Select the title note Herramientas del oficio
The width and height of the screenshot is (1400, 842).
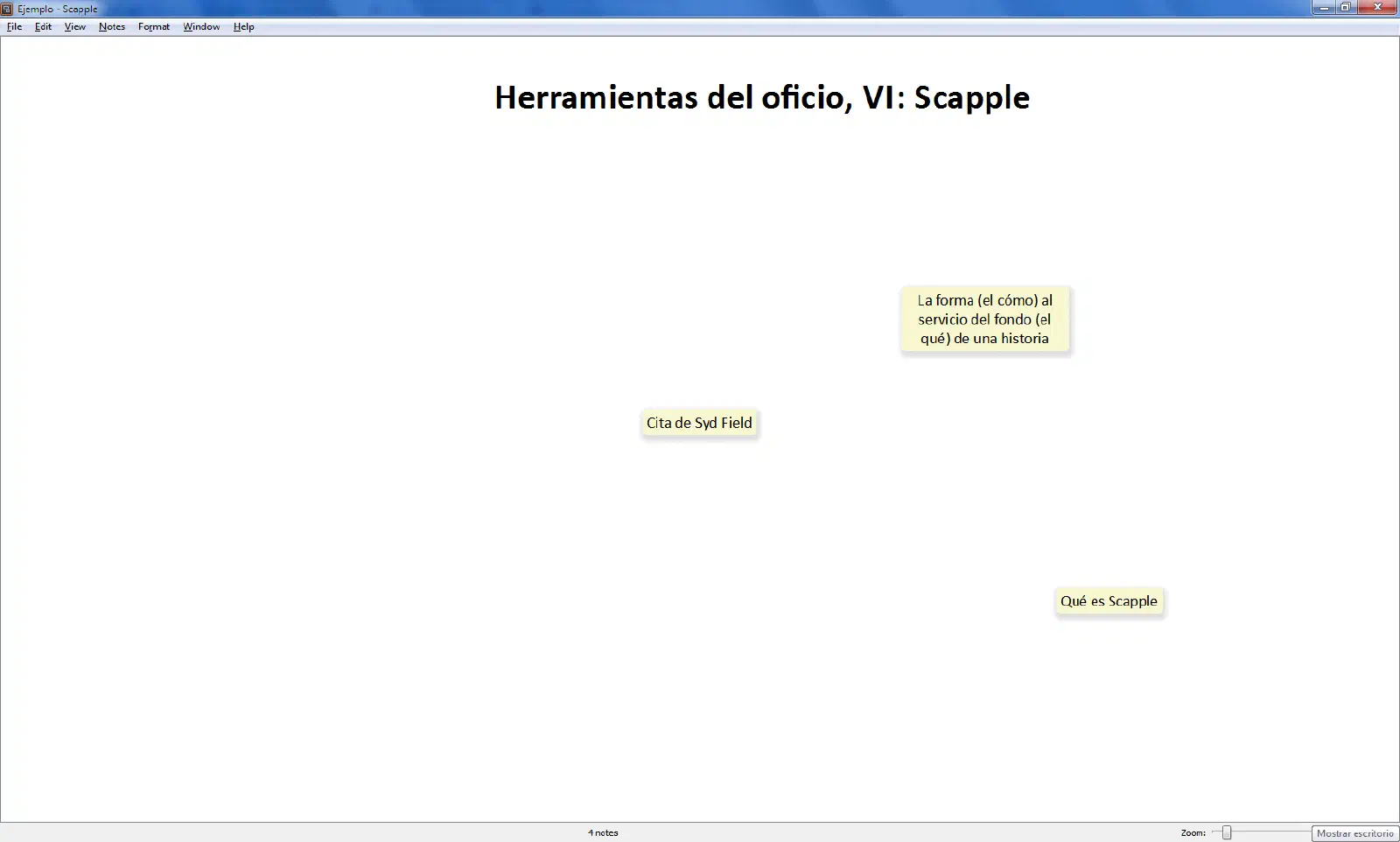click(762, 97)
